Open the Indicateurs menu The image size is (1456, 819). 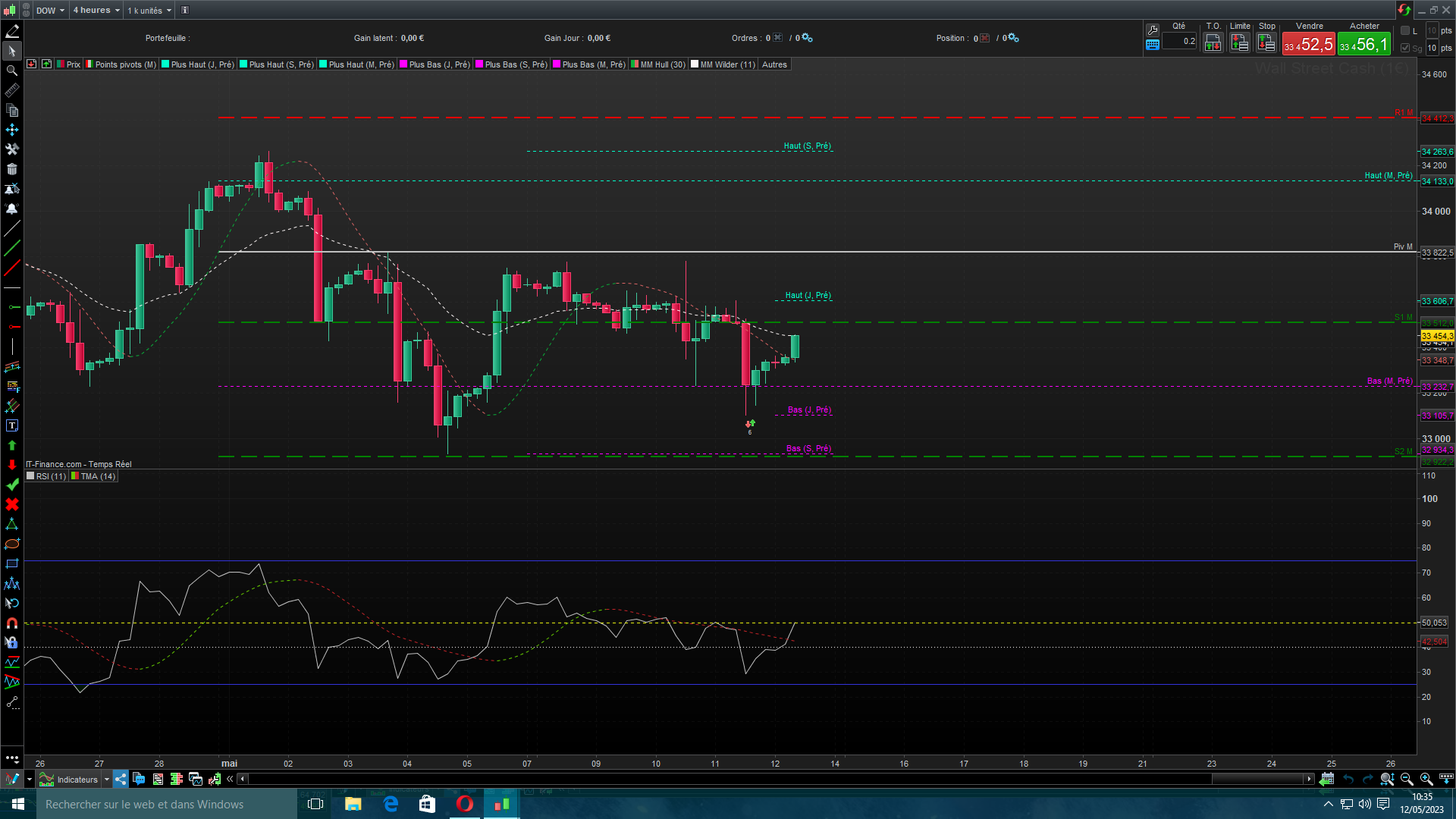coord(77,780)
